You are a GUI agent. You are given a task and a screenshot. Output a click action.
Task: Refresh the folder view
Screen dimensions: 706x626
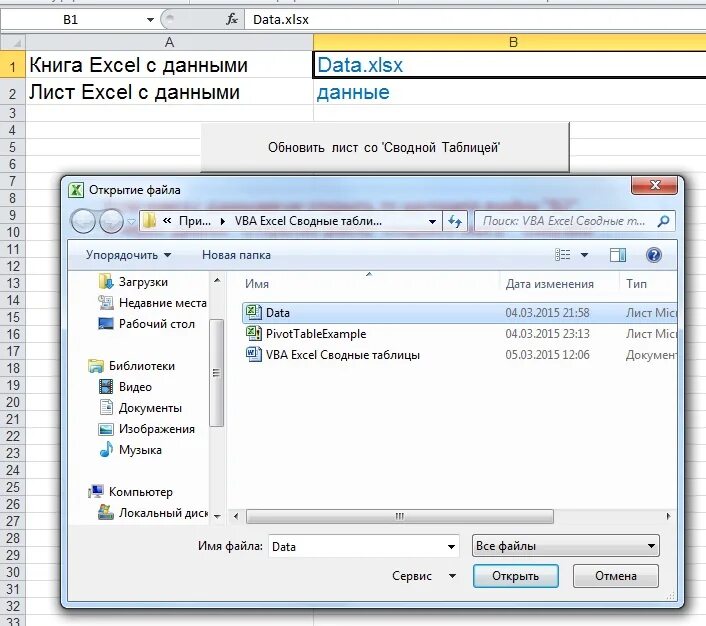(x=455, y=221)
